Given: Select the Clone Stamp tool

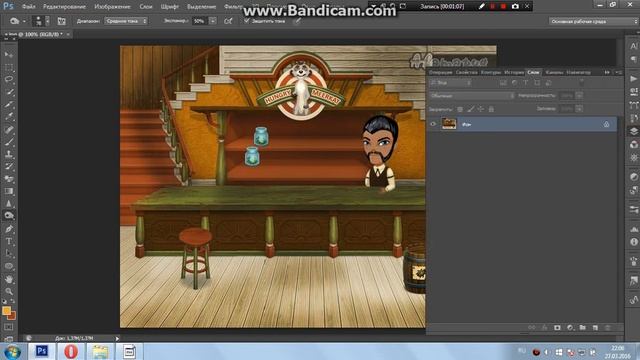Looking at the screenshot, I should (9, 154).
